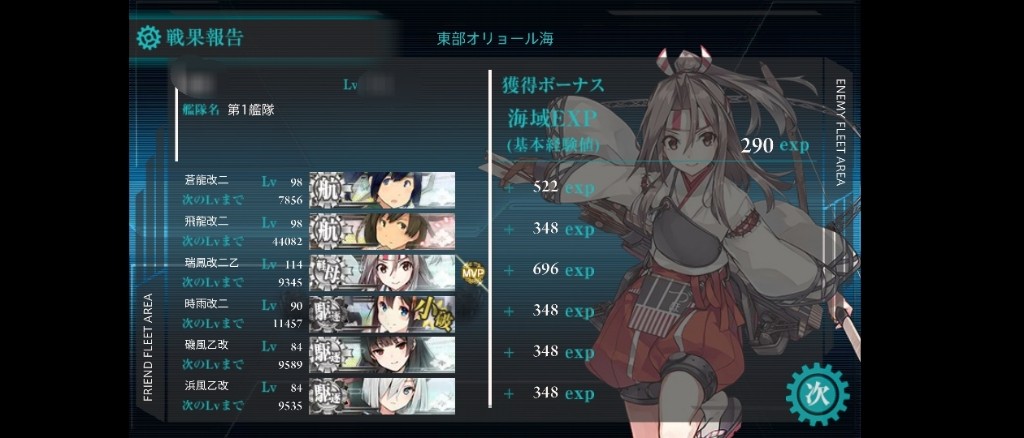Click the 次 gear button to proceed

point(817,395)
